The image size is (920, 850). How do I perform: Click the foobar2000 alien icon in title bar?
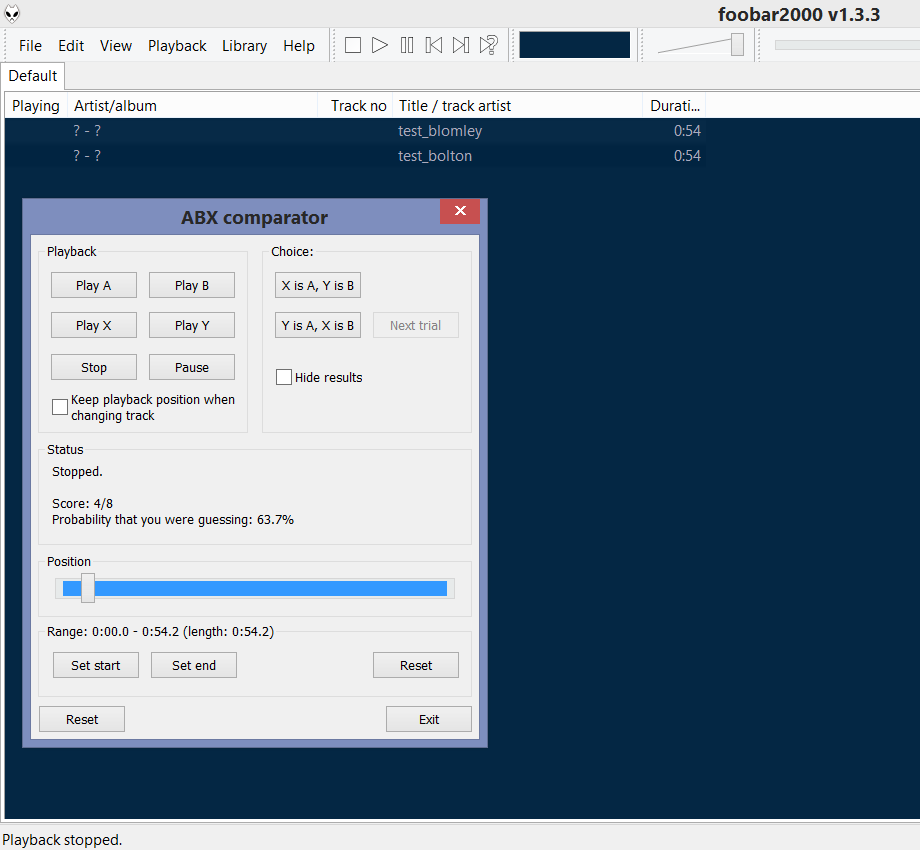(x=12, y=13)
